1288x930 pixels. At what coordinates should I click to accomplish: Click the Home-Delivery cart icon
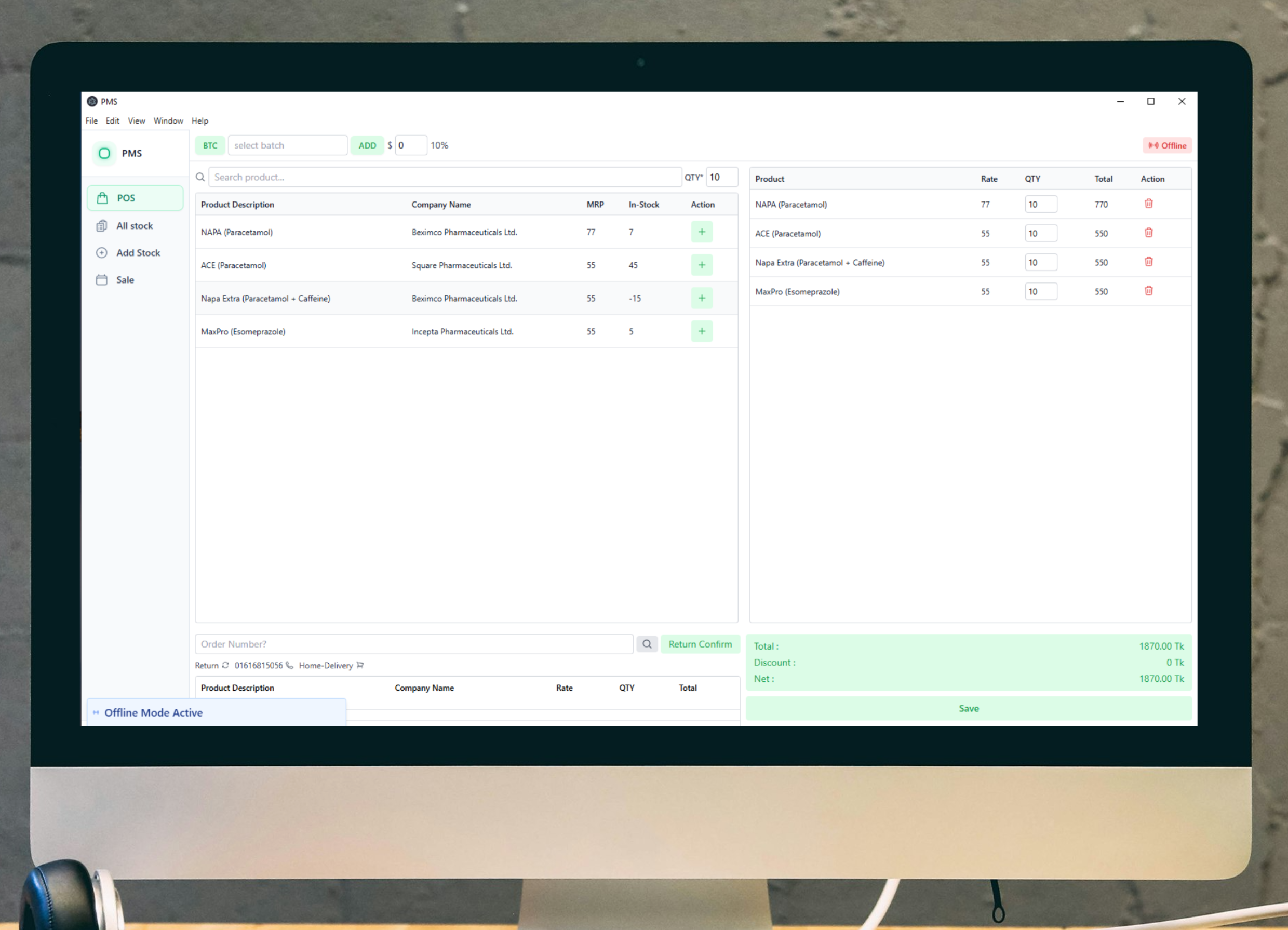360,665
